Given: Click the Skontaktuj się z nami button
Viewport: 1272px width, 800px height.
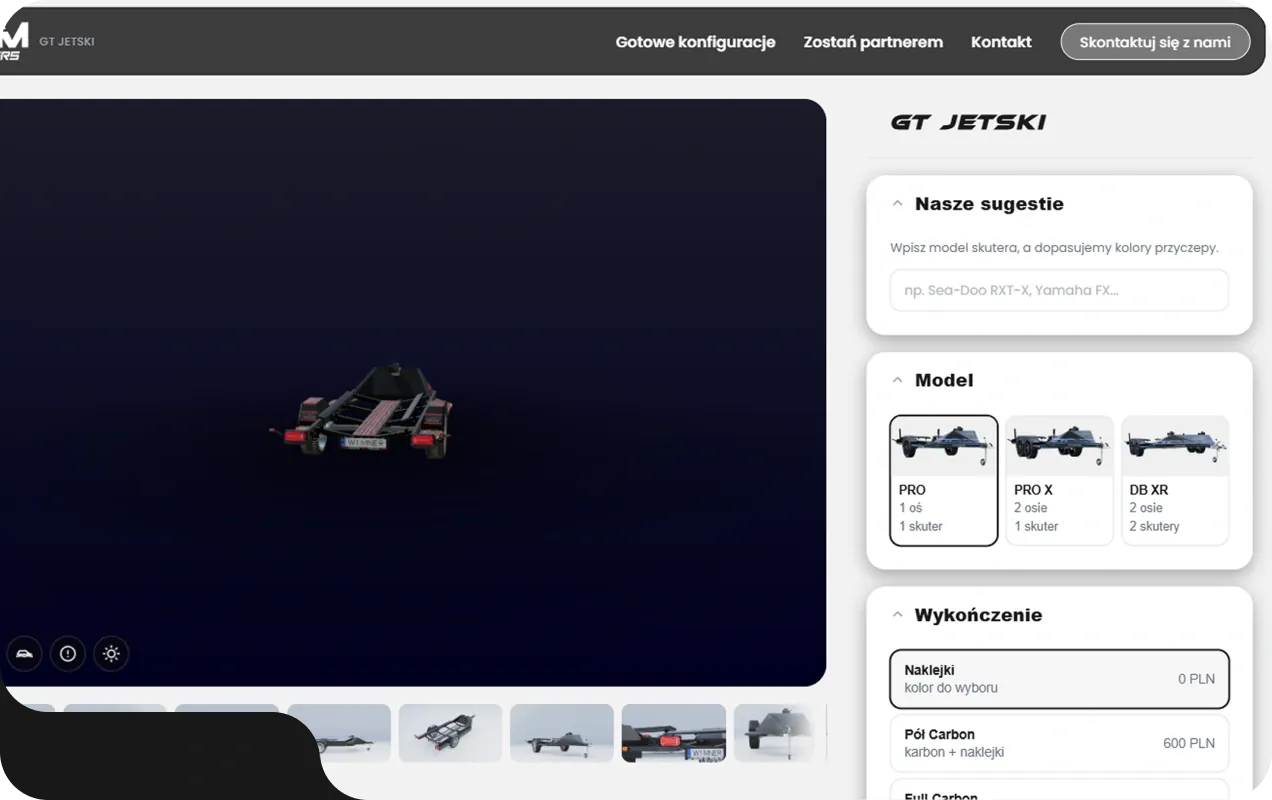Looking at the screenshot, I should (x=1155, y=42).
